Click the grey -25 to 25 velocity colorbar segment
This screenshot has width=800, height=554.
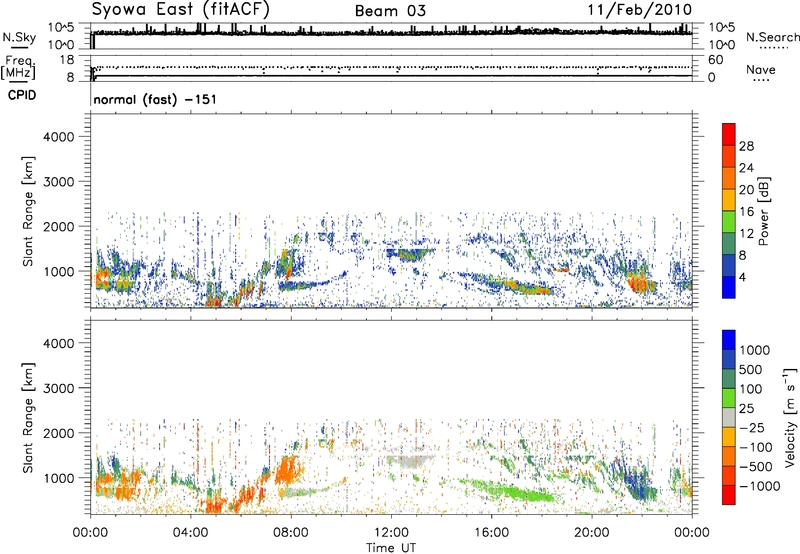729,417
